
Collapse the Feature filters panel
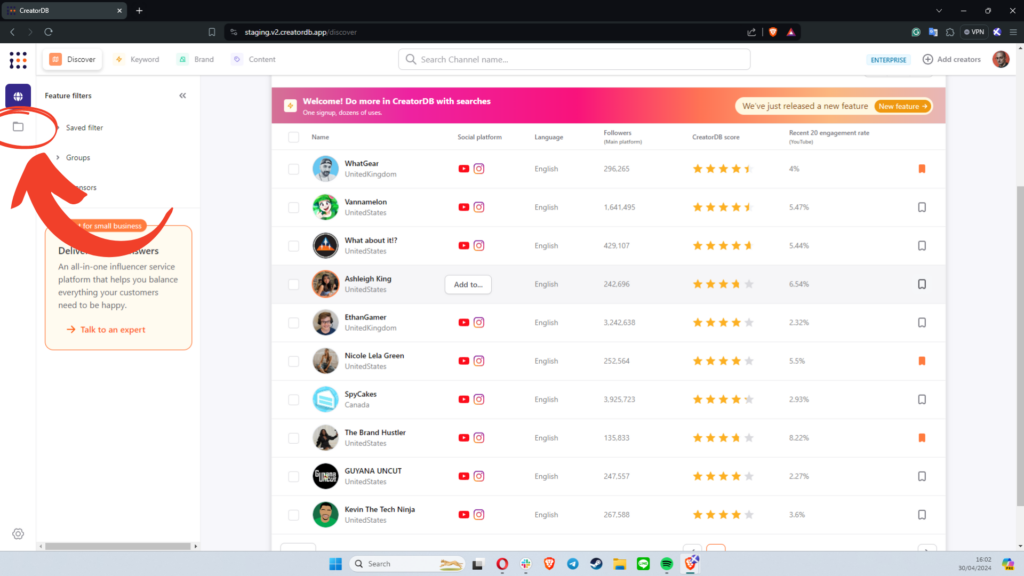183,95
